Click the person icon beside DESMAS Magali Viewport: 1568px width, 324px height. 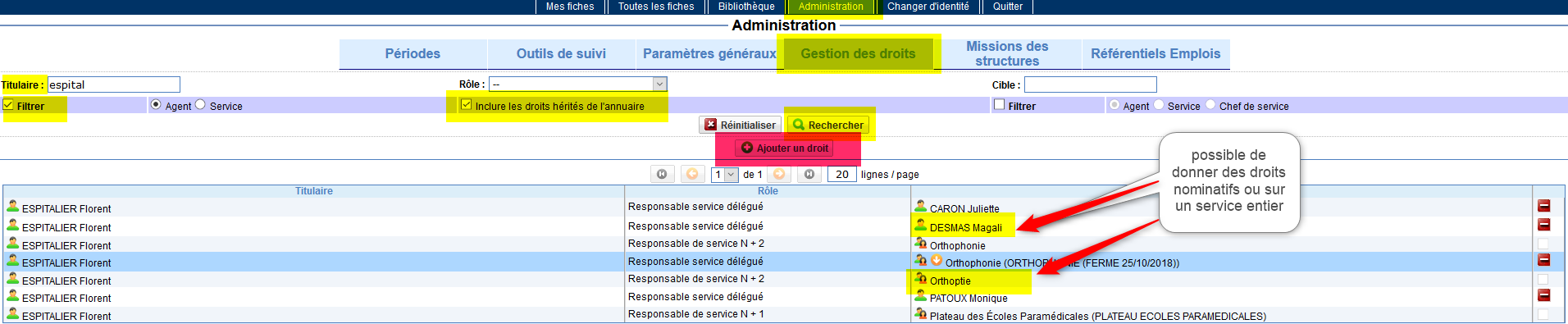tap(920, 225)
